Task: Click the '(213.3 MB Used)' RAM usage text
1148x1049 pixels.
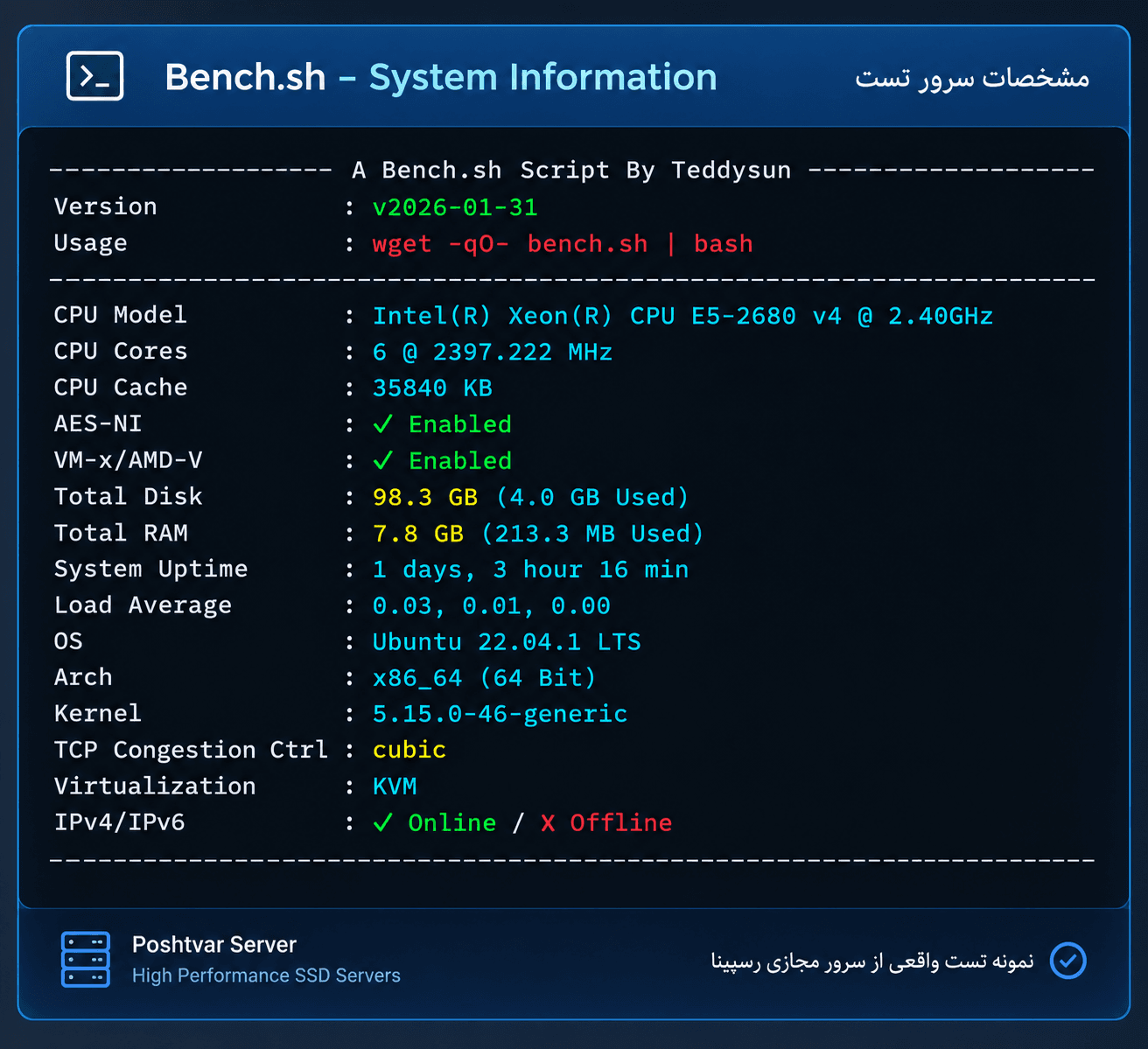Action: 592,534
